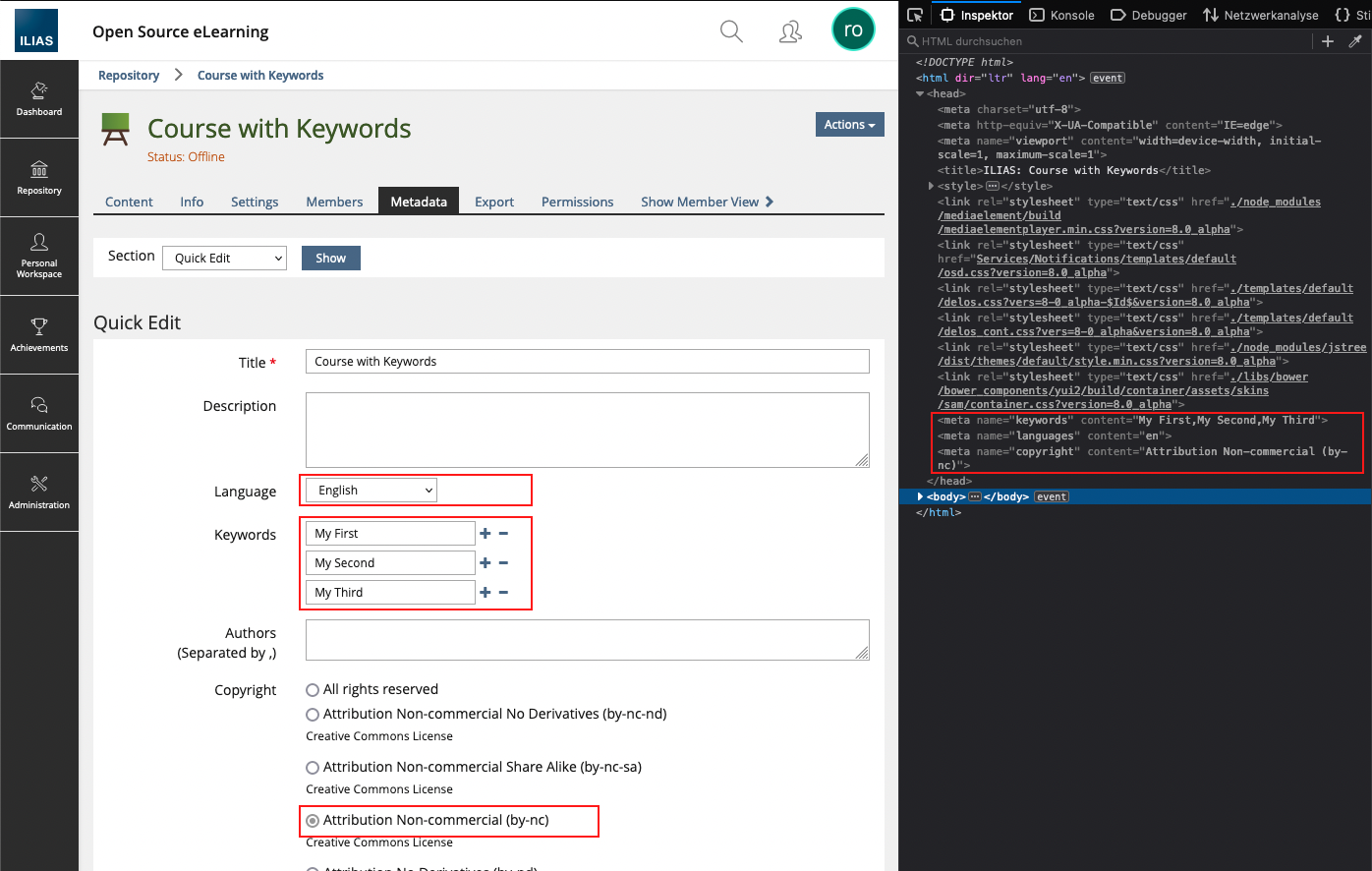The image size is (1372, 871).
Task: Open Achievements trophy icon
Action: click(x=39, y=334)
